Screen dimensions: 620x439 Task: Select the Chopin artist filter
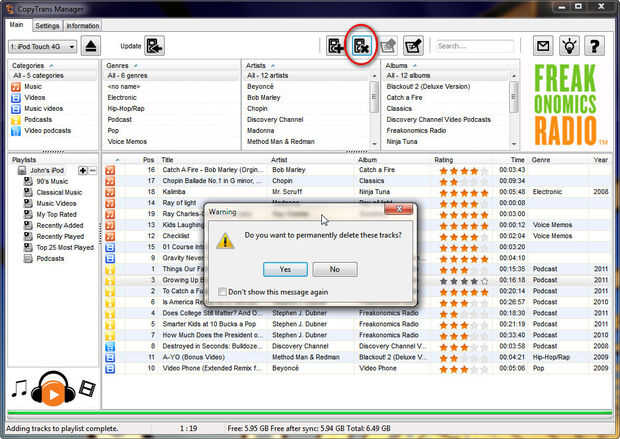point(257,109)
